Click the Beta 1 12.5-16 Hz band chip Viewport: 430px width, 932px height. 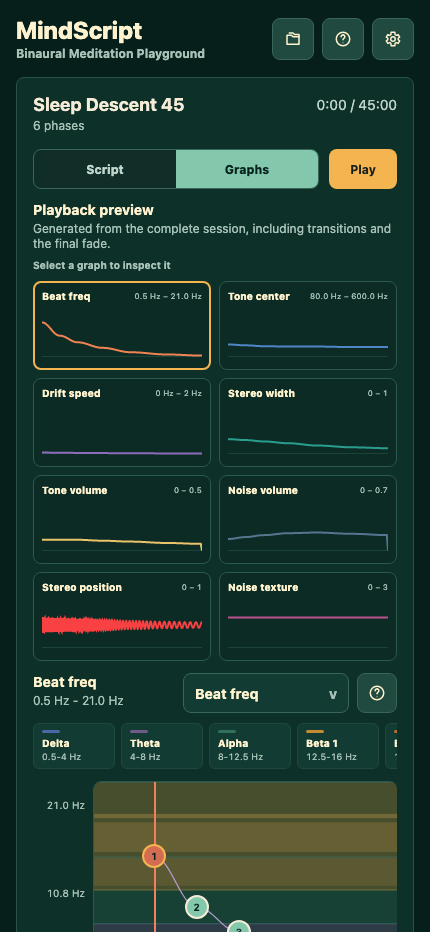click(338, 746)
